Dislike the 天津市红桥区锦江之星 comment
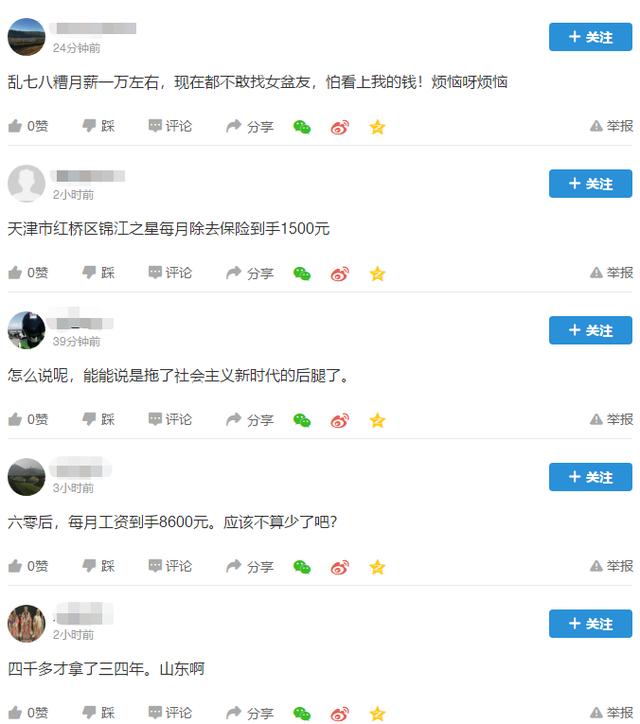This screenshot has height=724, width=640. point(98,272)
